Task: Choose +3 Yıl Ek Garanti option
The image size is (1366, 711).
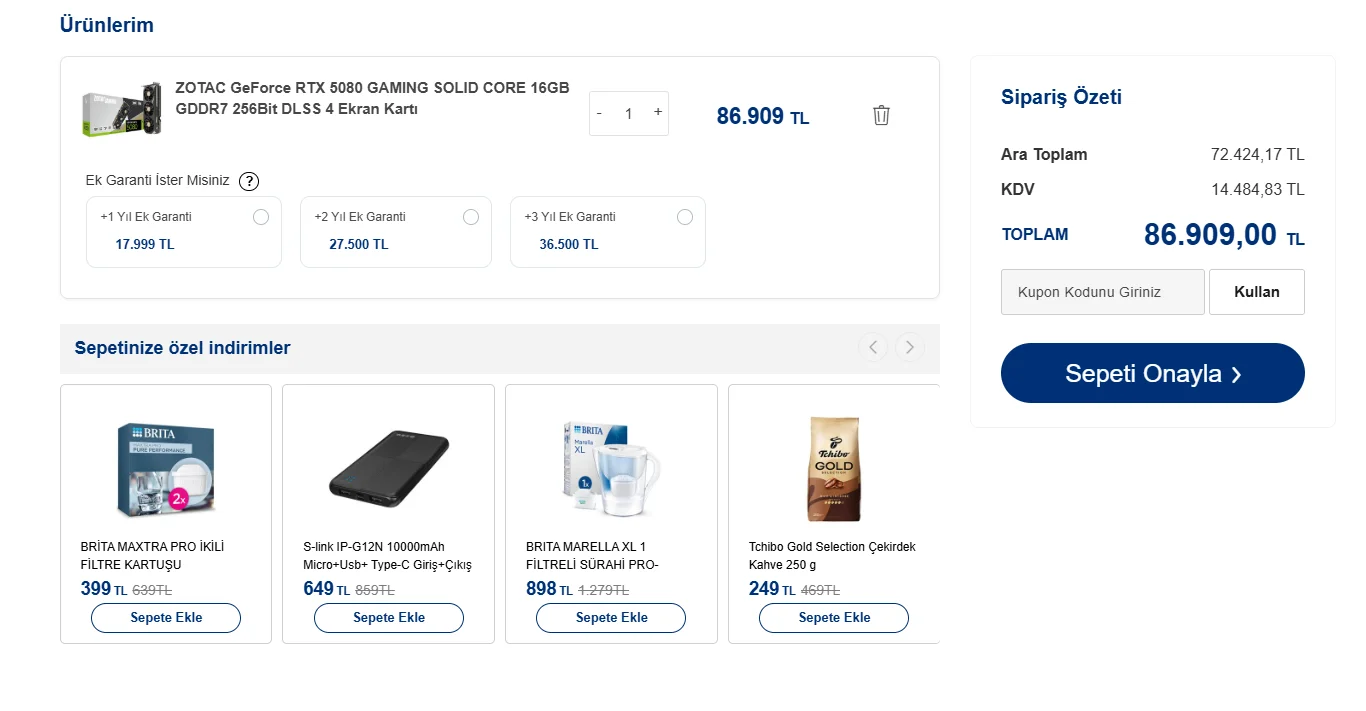Action: click(685, 217)
